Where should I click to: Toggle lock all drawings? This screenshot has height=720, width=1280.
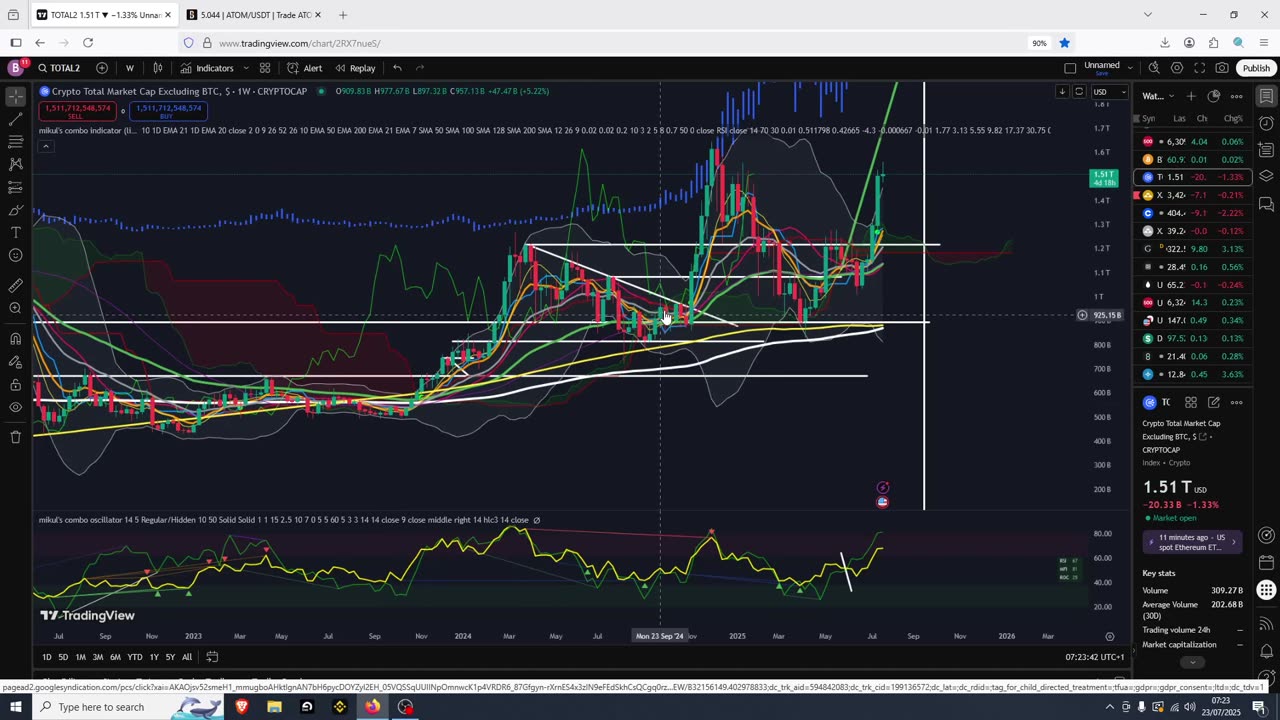click(15, 385)
